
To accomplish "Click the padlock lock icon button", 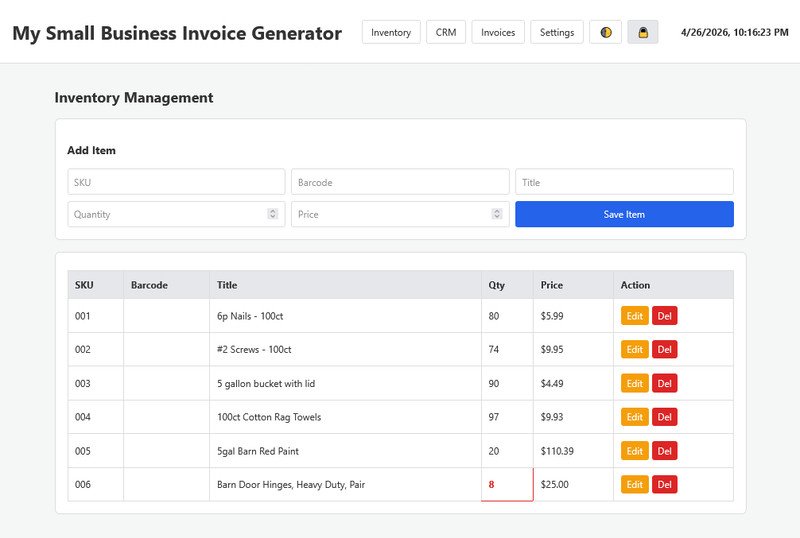I will click(643, 32).
